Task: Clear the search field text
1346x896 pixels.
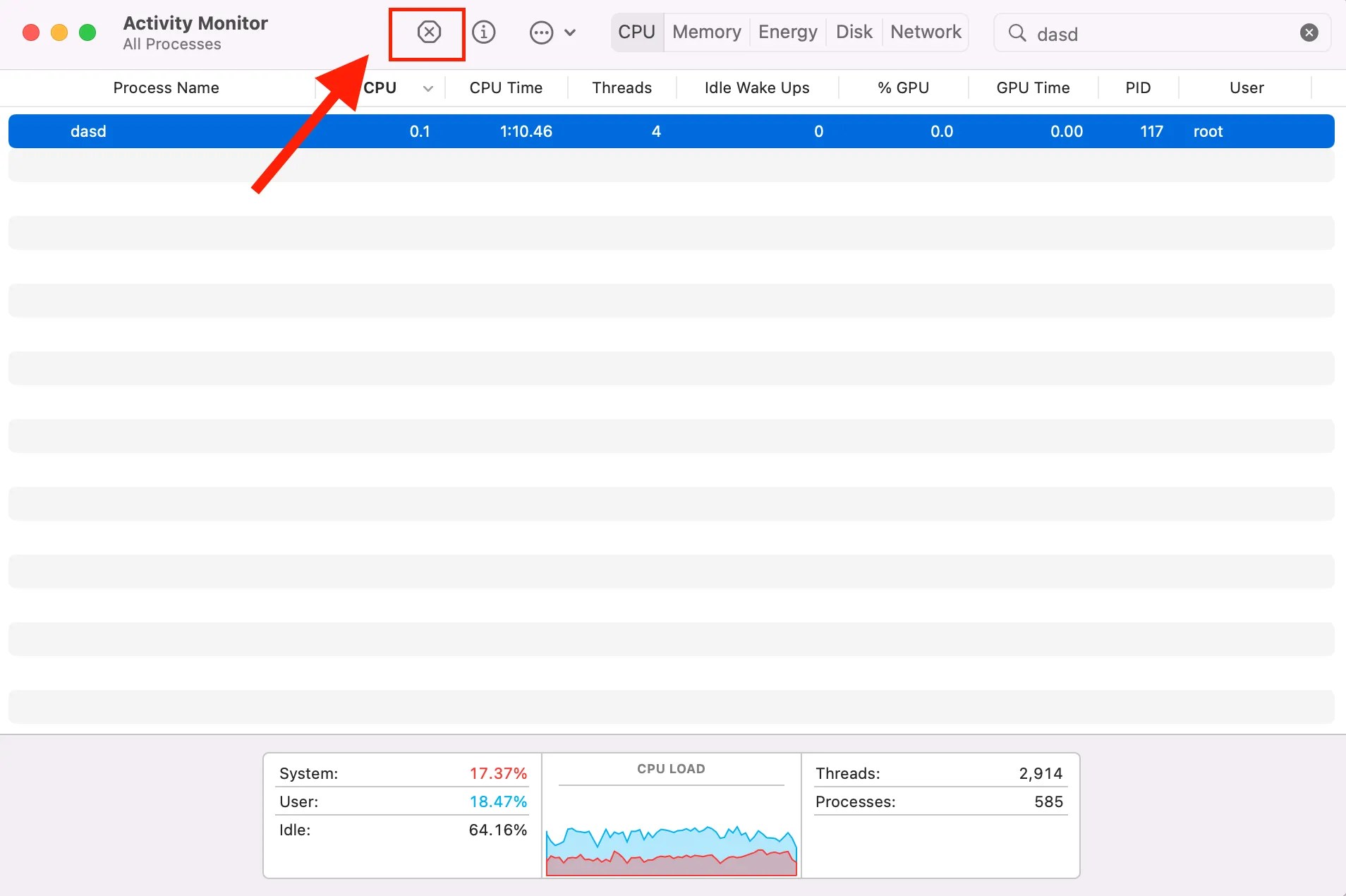Action: click(x=1309, y=33)
